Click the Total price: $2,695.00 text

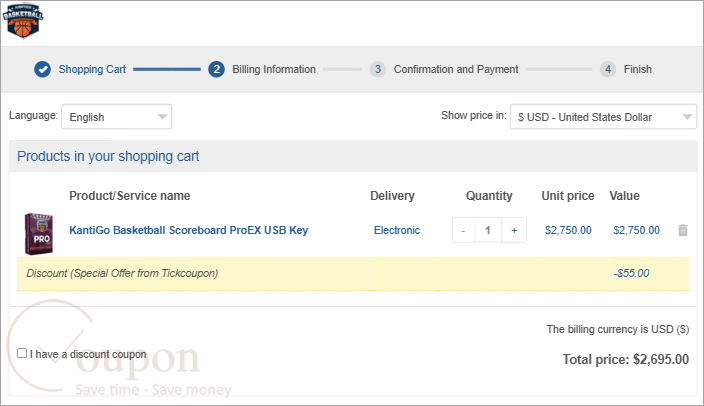click(626, 359)
